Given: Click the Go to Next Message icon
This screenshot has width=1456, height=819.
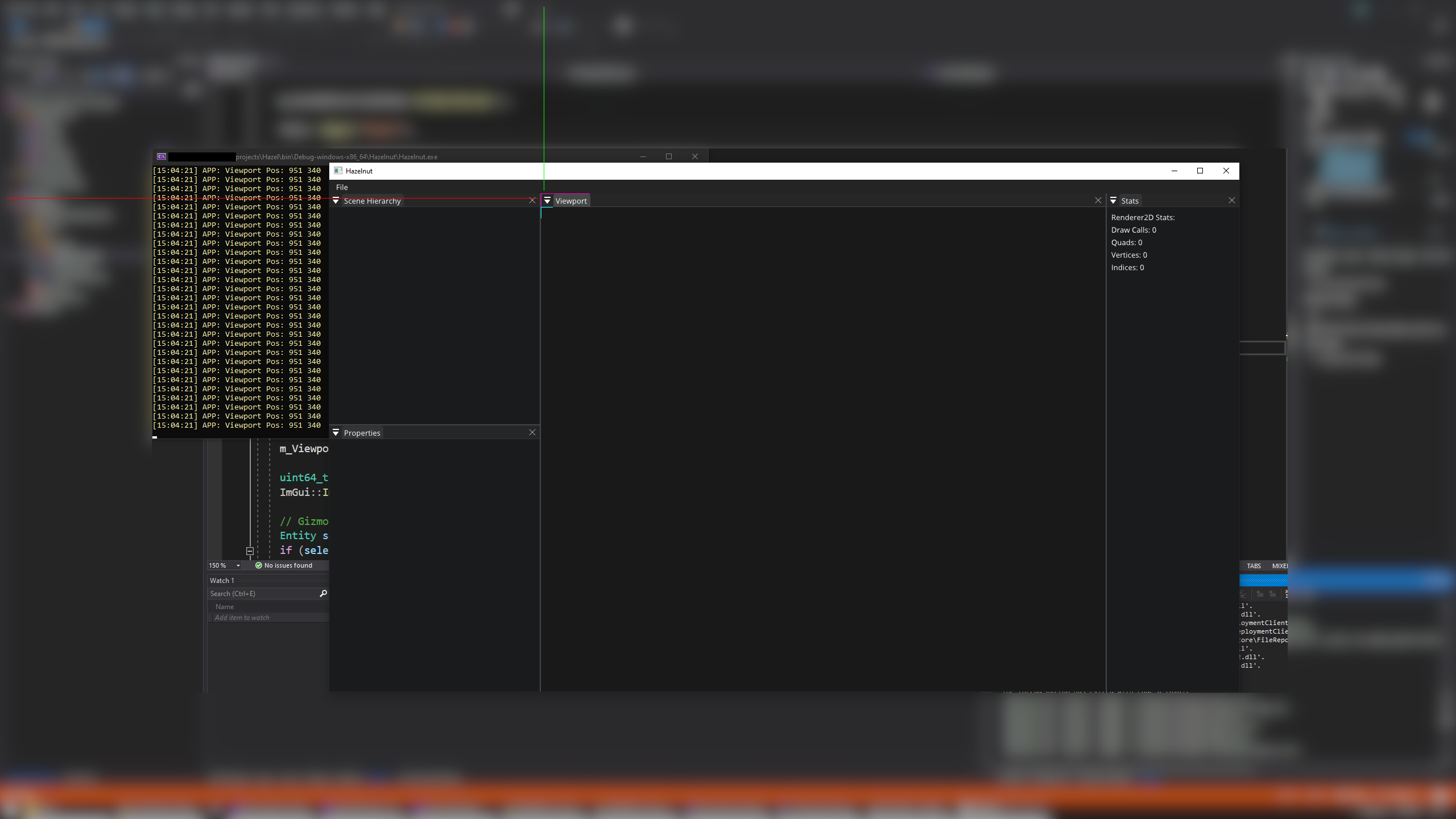Looking at the screenshot, I should tap(1272, 594).
